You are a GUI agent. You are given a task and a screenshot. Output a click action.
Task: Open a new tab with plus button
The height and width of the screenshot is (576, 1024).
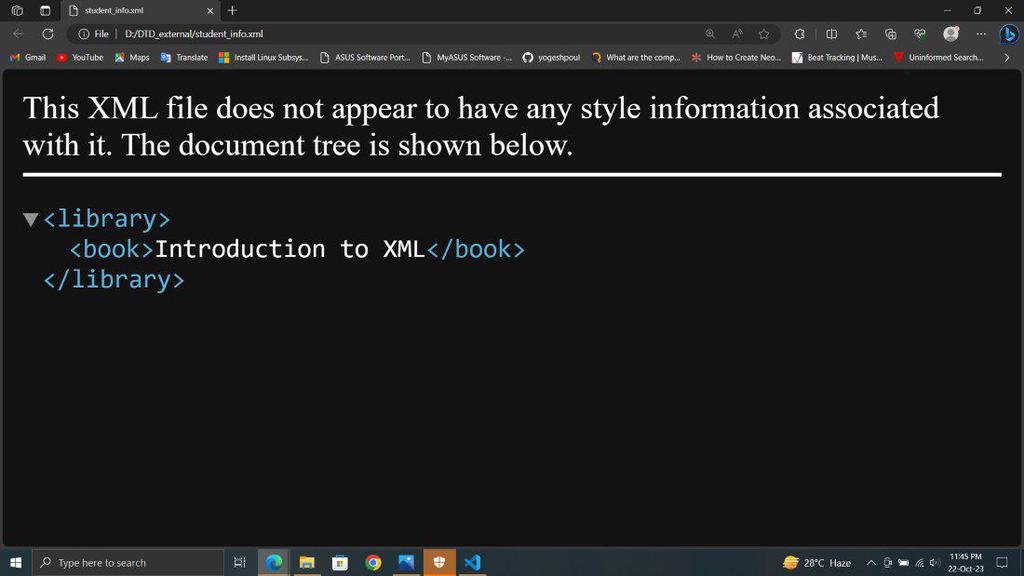point(232,10)
